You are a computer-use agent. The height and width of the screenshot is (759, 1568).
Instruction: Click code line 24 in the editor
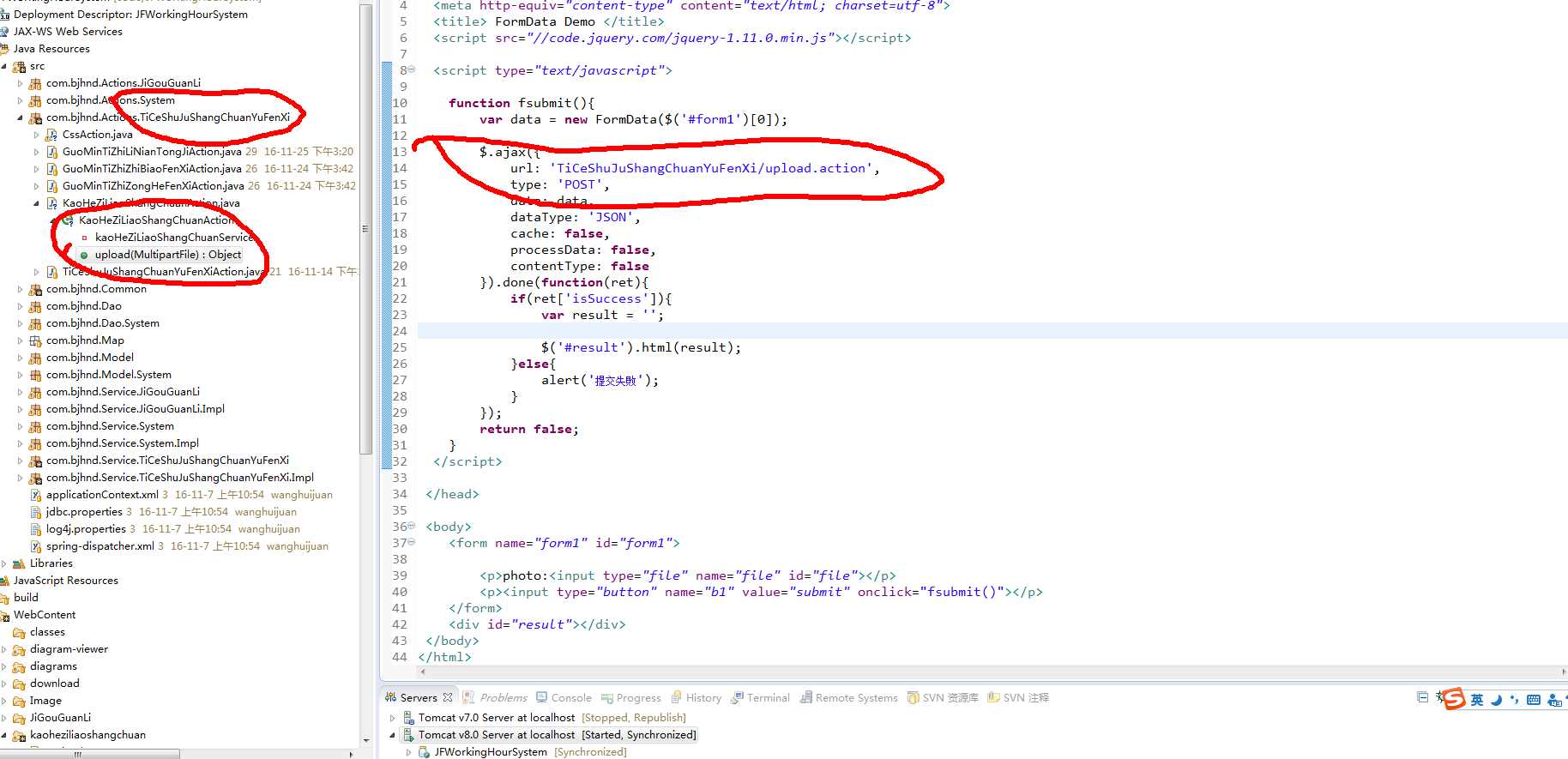992,331
